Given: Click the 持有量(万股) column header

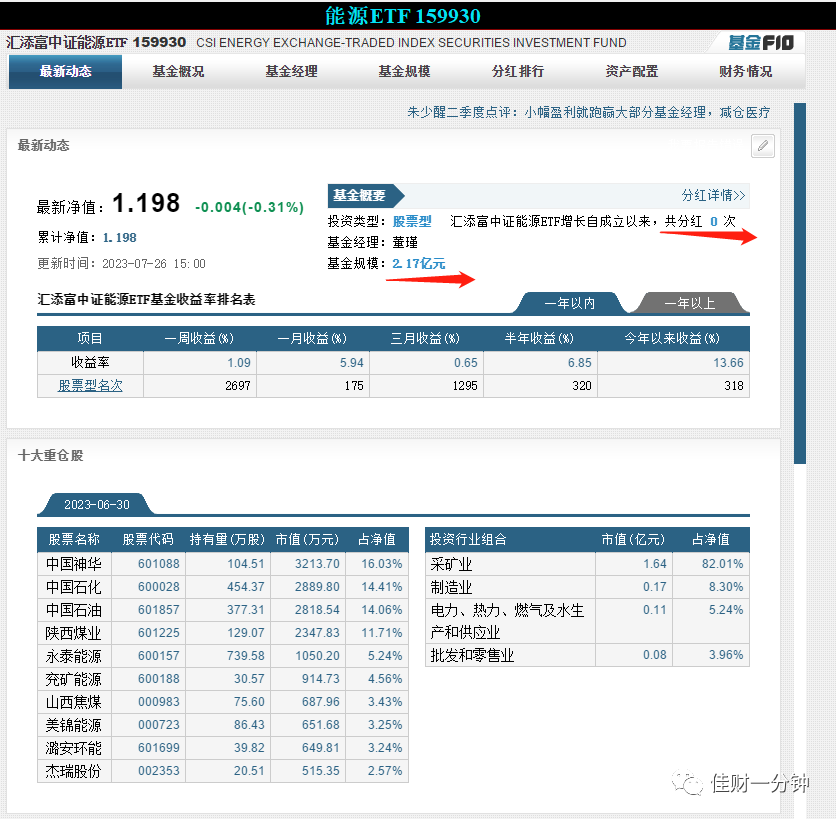Looking at the screenshot, I should point(227,540).
